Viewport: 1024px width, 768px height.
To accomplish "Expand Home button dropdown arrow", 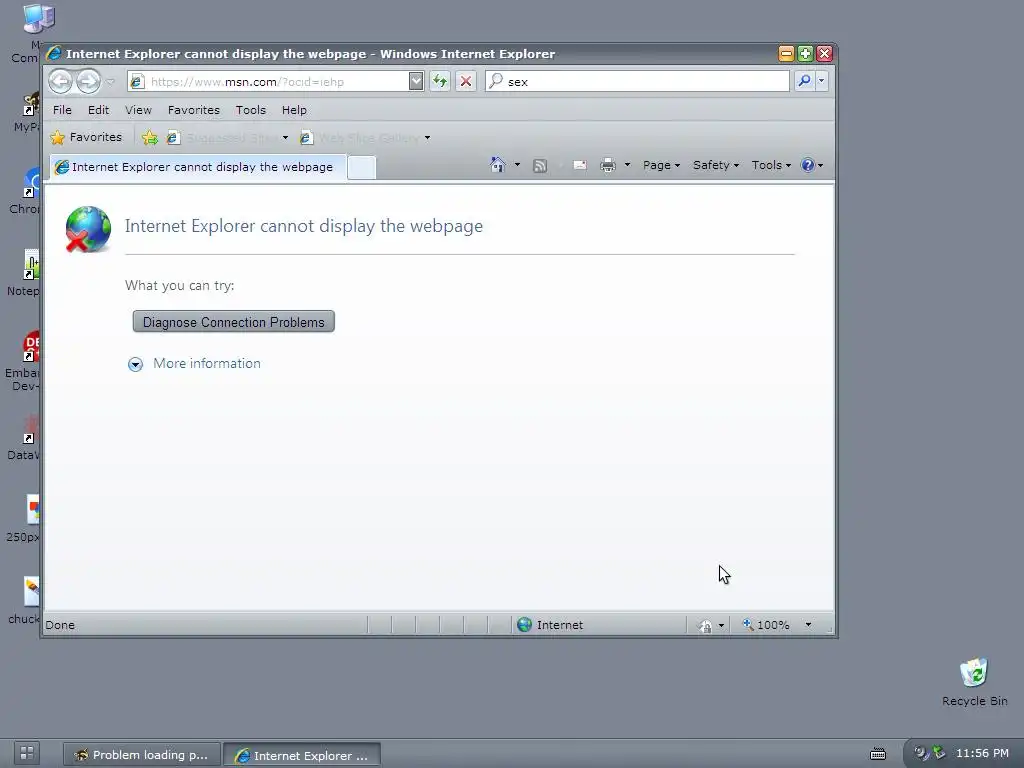I will pos(517,165).
